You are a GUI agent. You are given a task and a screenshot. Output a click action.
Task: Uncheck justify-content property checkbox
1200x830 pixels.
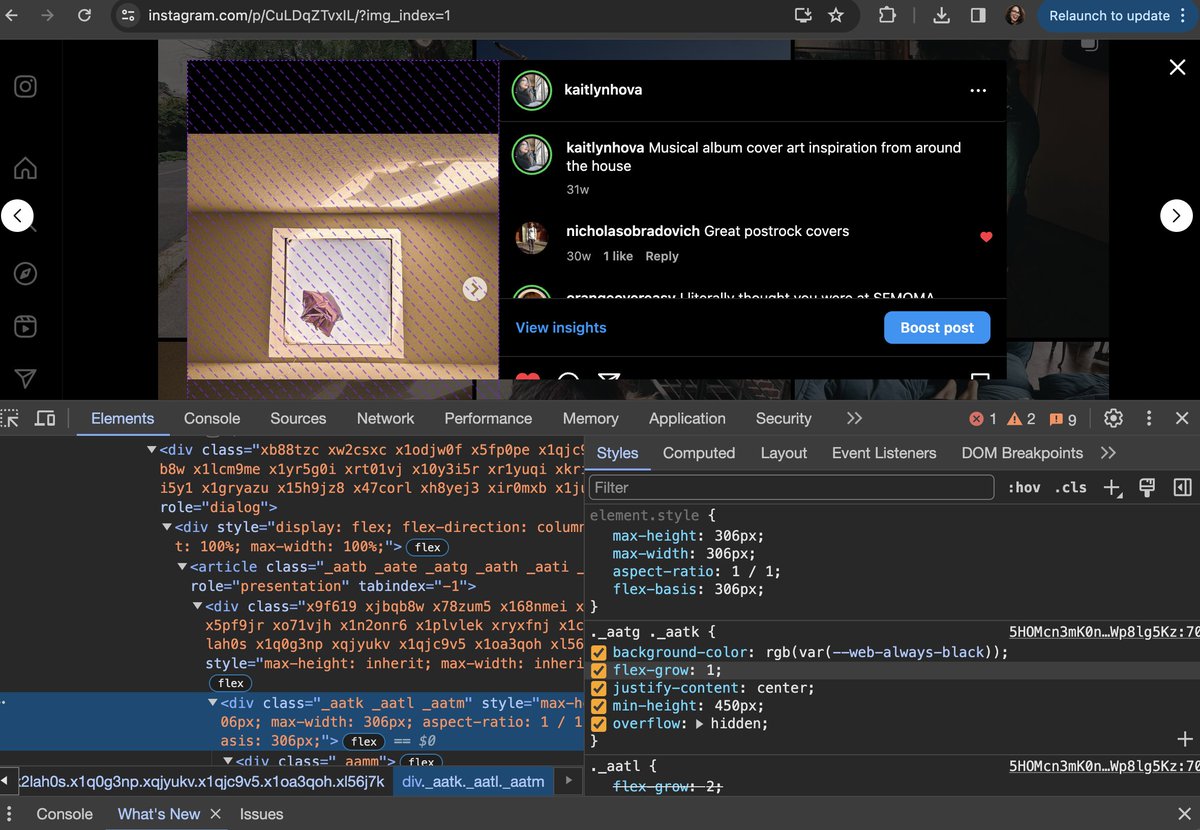pos(599,688)
